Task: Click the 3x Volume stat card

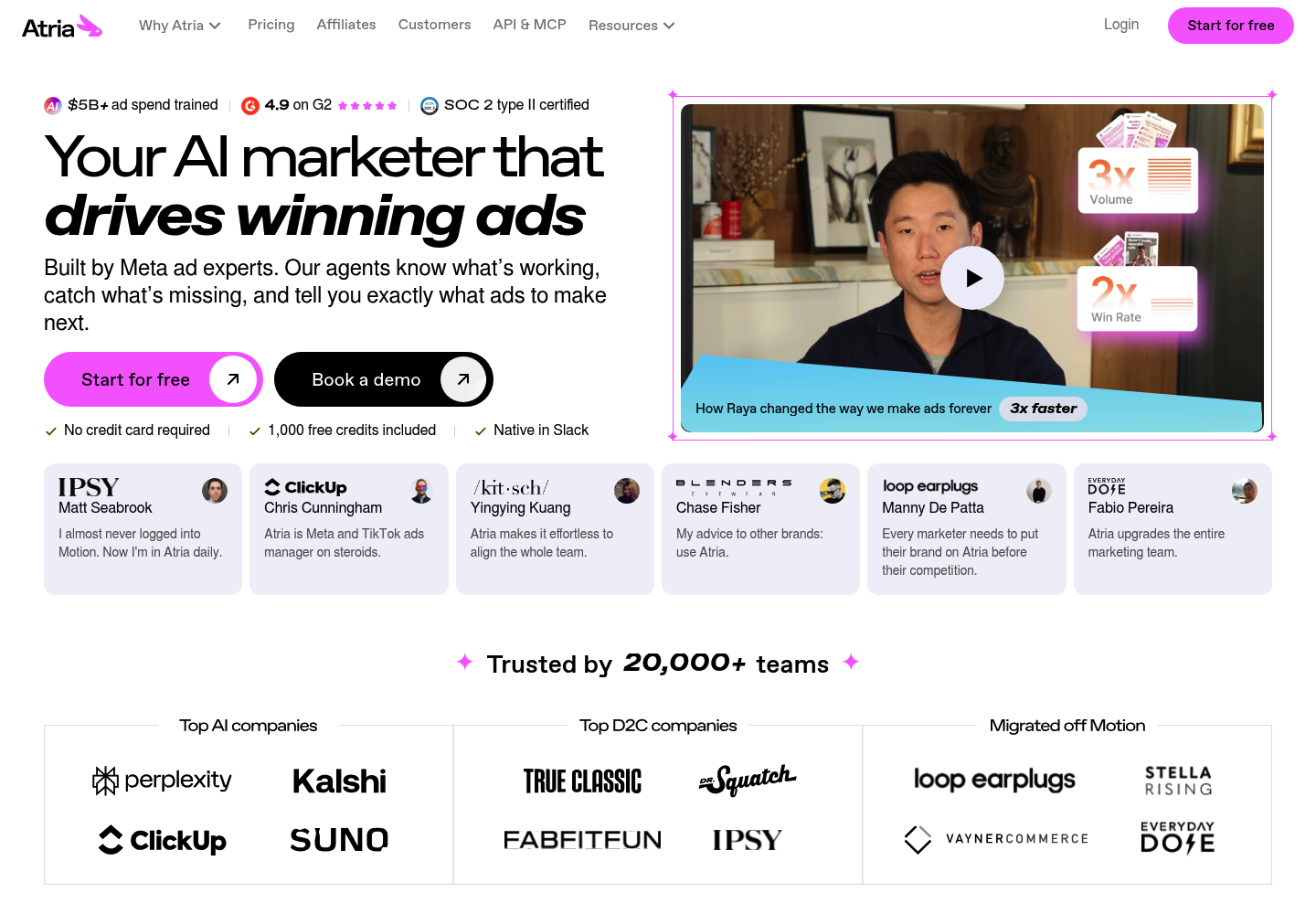Action: pyautogui.click(x=1138, y=180)
